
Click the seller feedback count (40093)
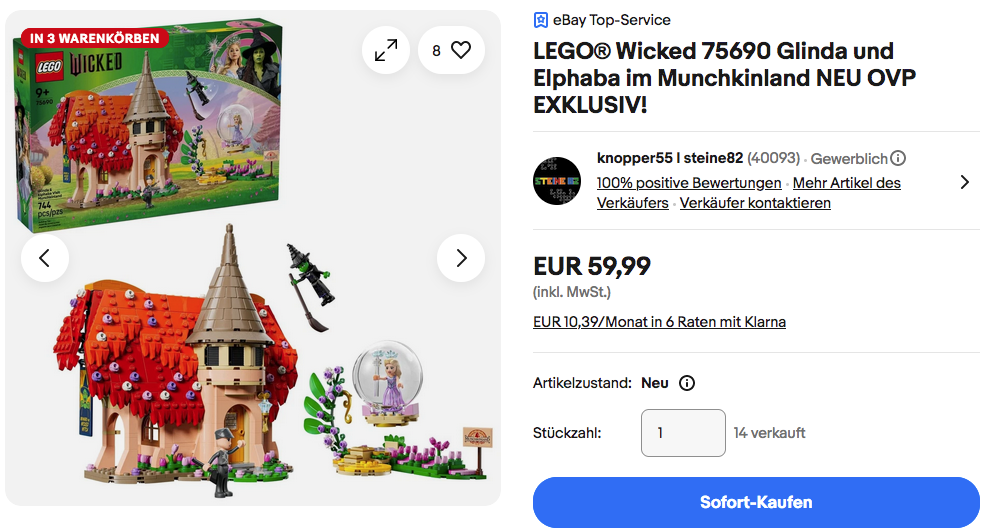pos(773,158)
